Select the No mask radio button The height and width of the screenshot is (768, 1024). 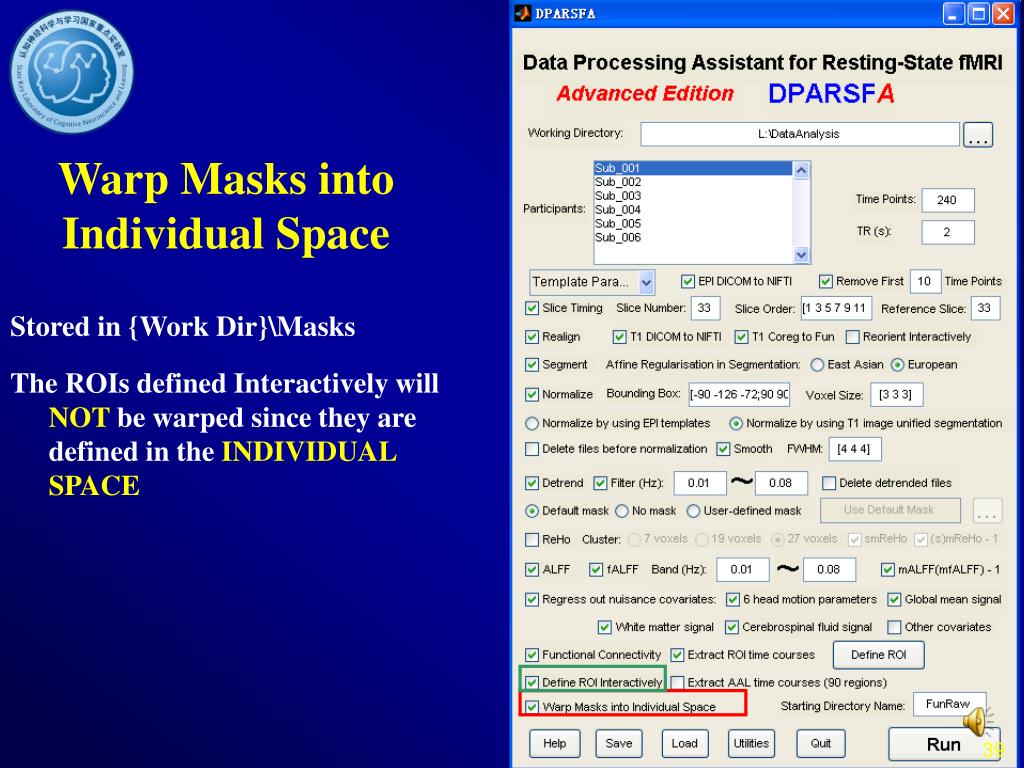pos(622,511)
